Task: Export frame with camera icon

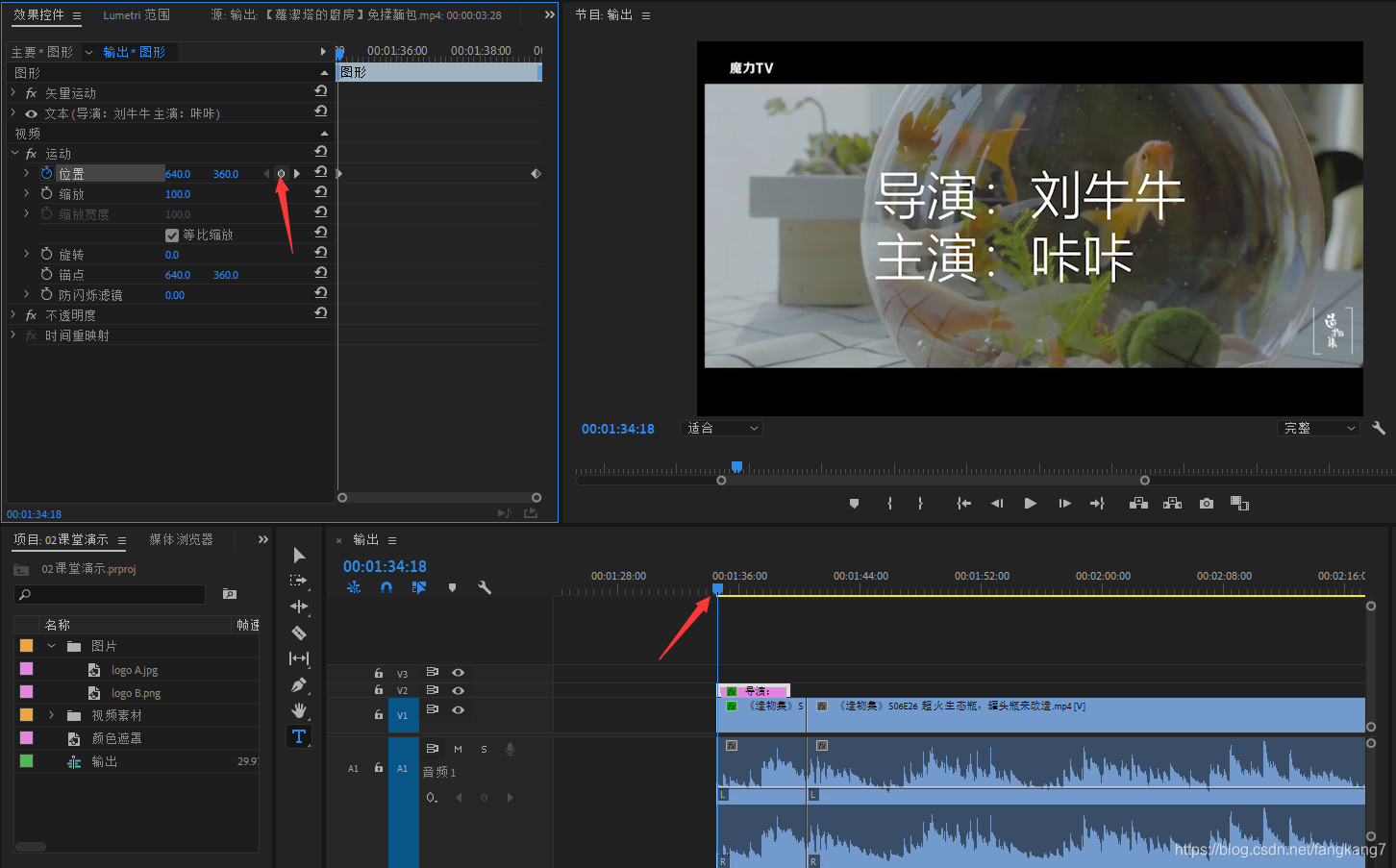Action: 1207,503
